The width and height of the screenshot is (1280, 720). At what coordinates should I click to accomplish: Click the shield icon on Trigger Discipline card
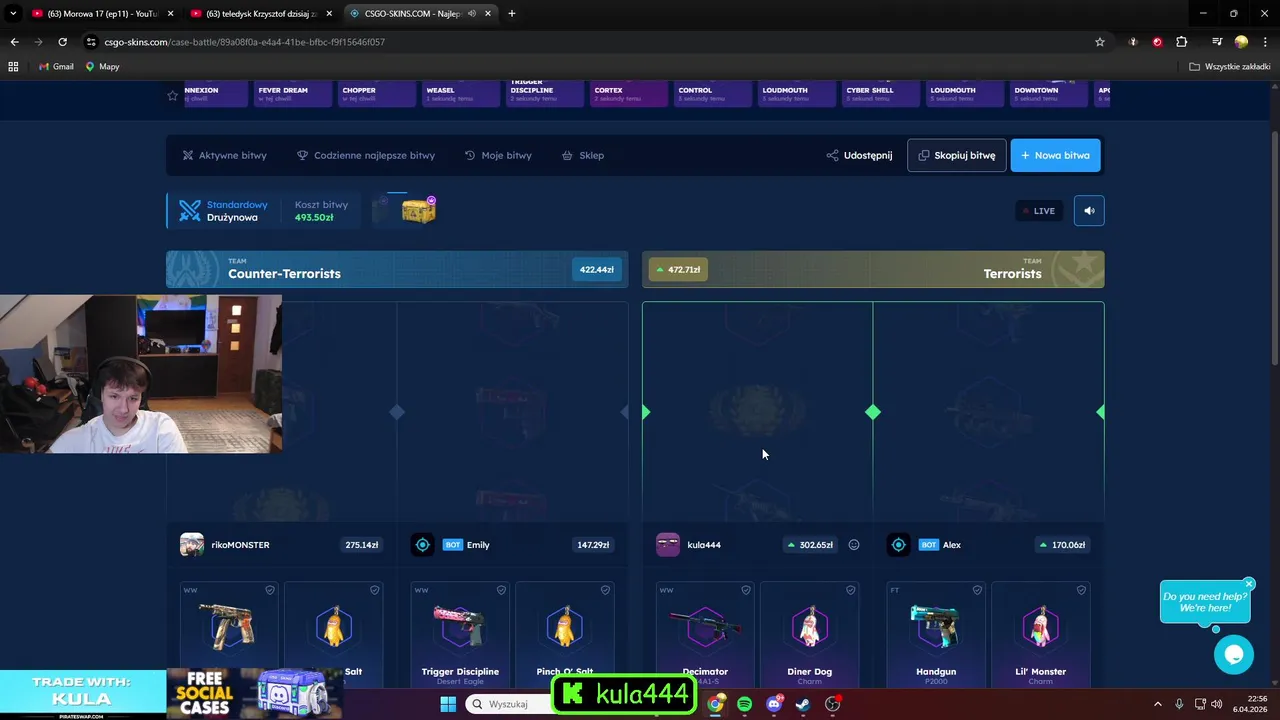click(x=500, y=590)
